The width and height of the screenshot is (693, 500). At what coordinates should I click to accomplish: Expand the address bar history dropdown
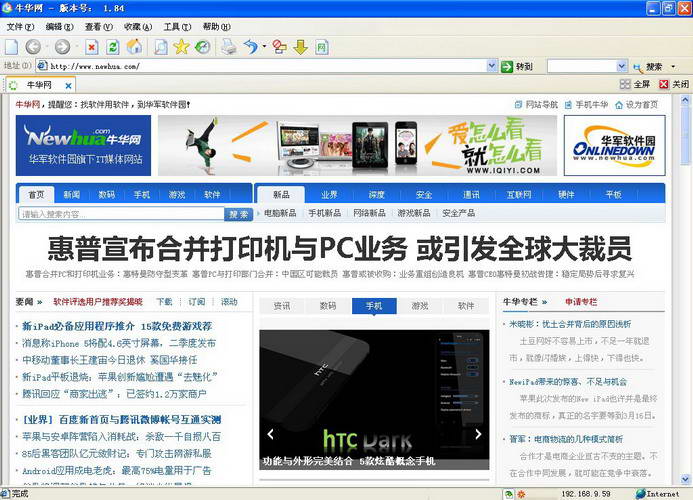point(491,66)
